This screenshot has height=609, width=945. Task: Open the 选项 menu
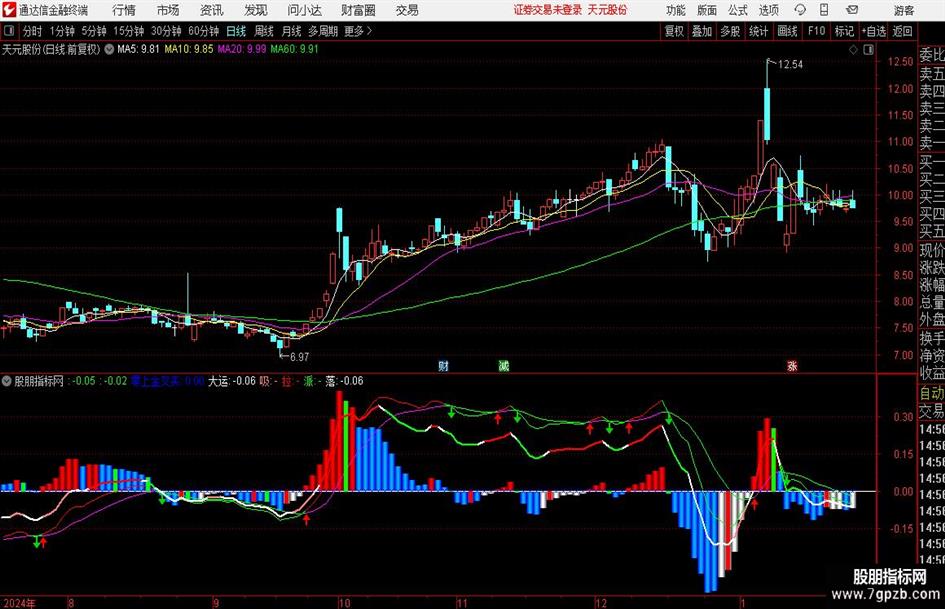click(x=768, y=10)
